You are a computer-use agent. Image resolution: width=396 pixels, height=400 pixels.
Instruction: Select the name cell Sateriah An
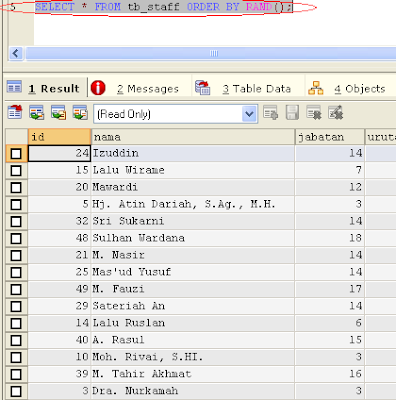tap(193, 306)
